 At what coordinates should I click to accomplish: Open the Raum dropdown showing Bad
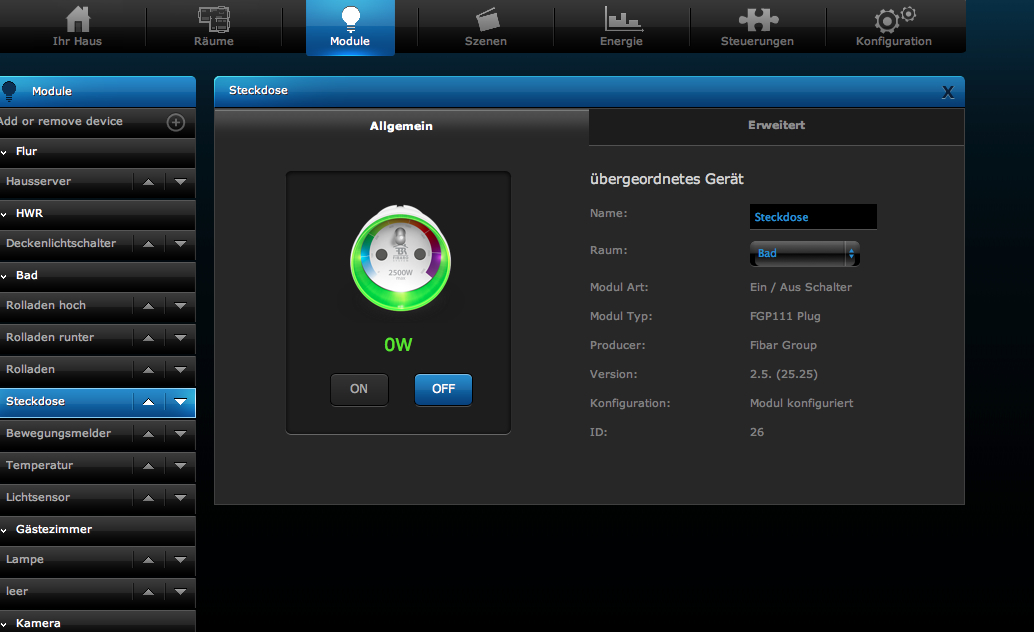805,253
